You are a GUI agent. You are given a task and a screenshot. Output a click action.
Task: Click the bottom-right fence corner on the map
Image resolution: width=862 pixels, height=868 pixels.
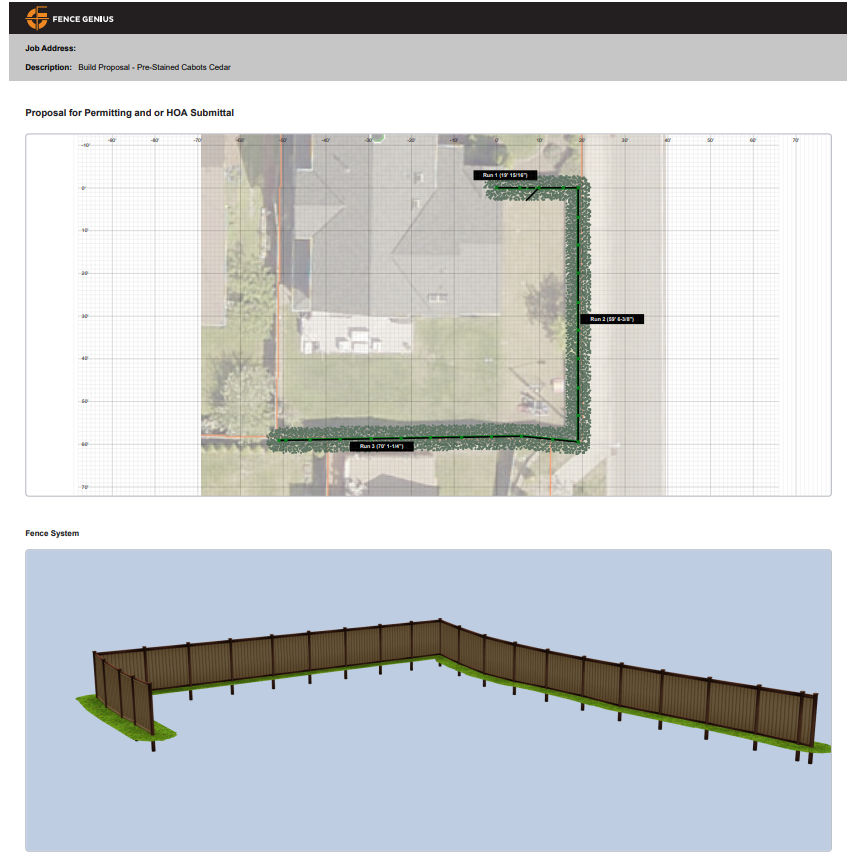[x=579, y=440]
